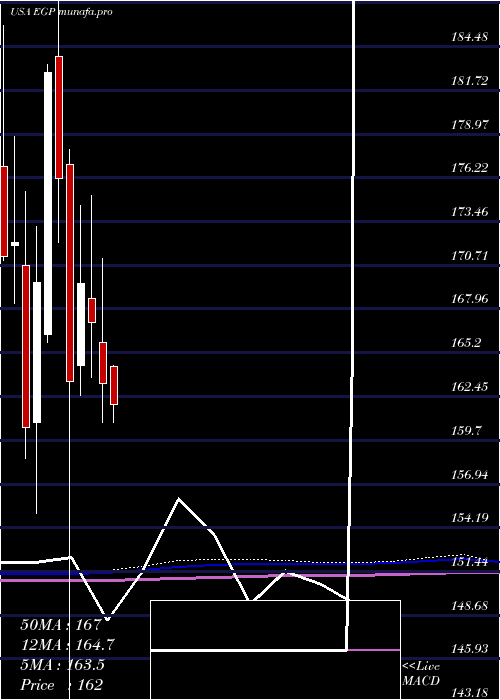Click the 176.22 price axis label
Screen dimensions: 500x700
pos(469,168)
